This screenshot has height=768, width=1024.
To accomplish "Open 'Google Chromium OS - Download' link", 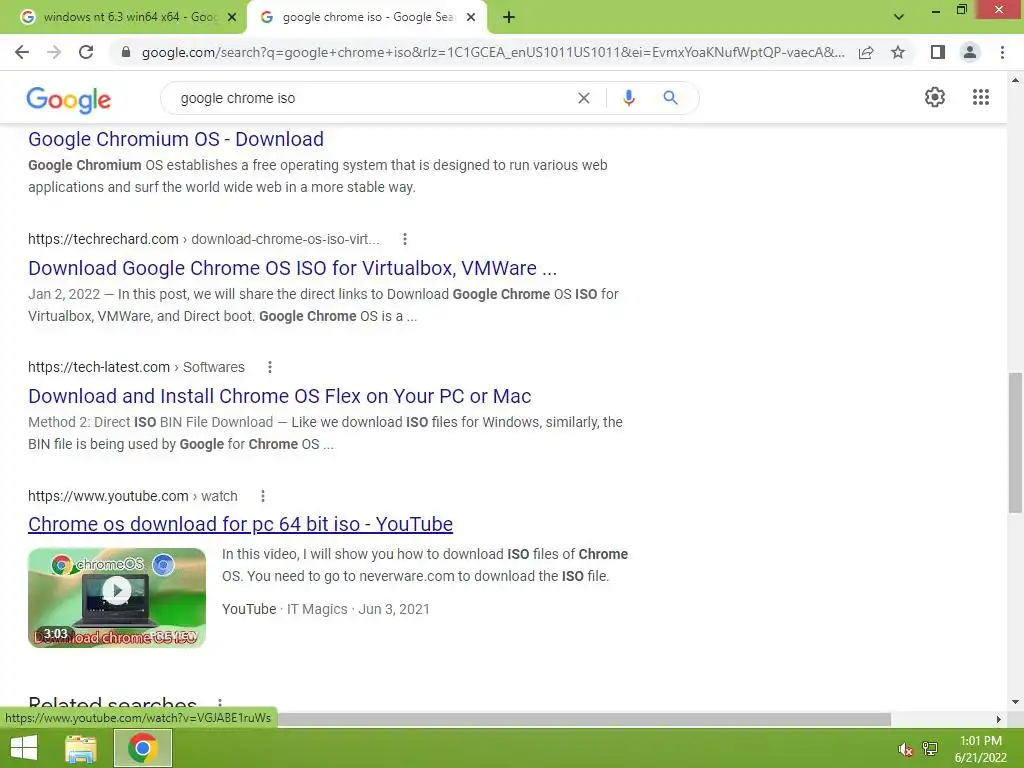I will click(176, 139).
